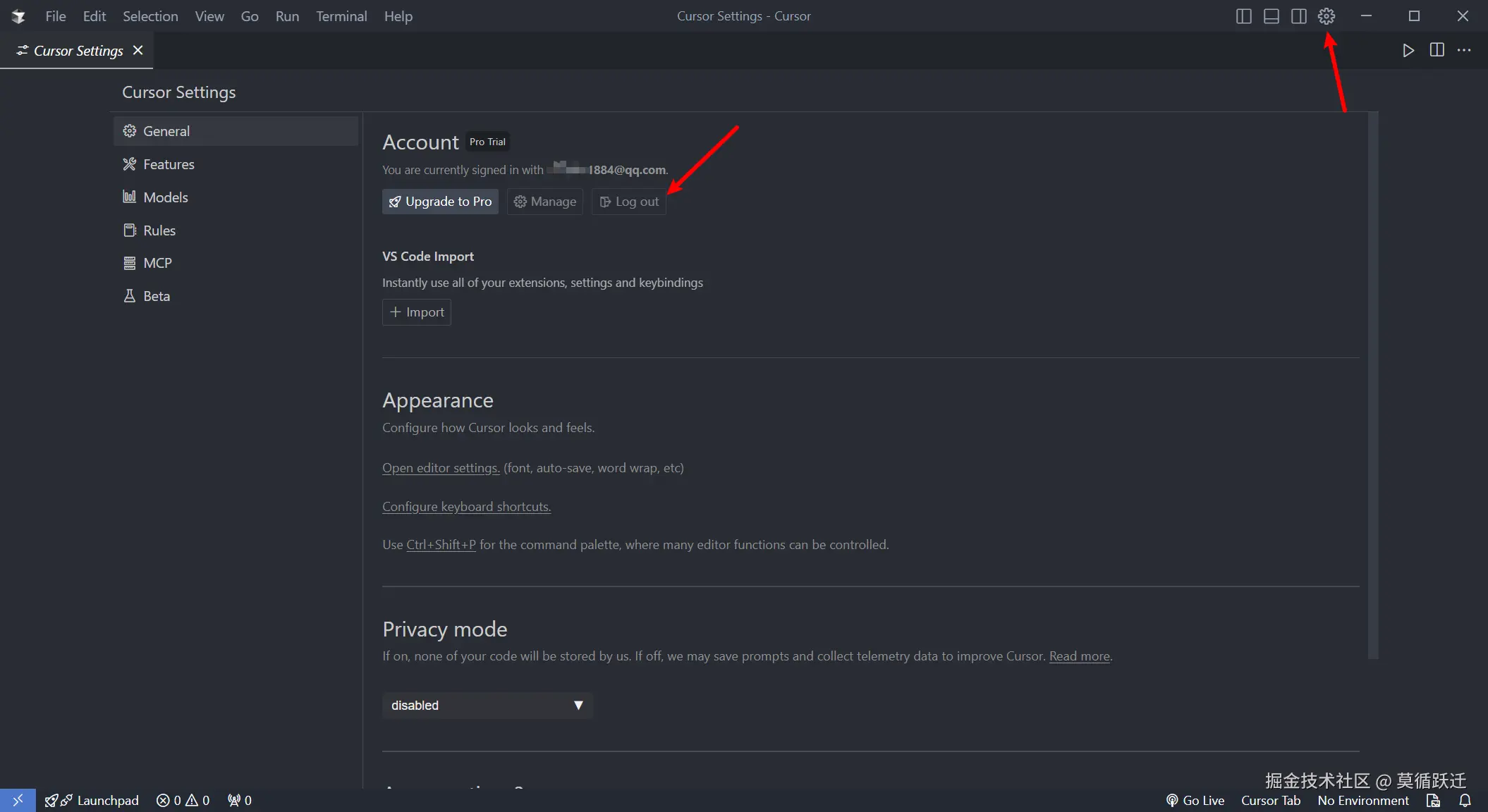This screenshot has width=1488, height=812.
Task: Open the editor More Actions ellipsis
Action: pyautogui.click(x=1465, y=50)
